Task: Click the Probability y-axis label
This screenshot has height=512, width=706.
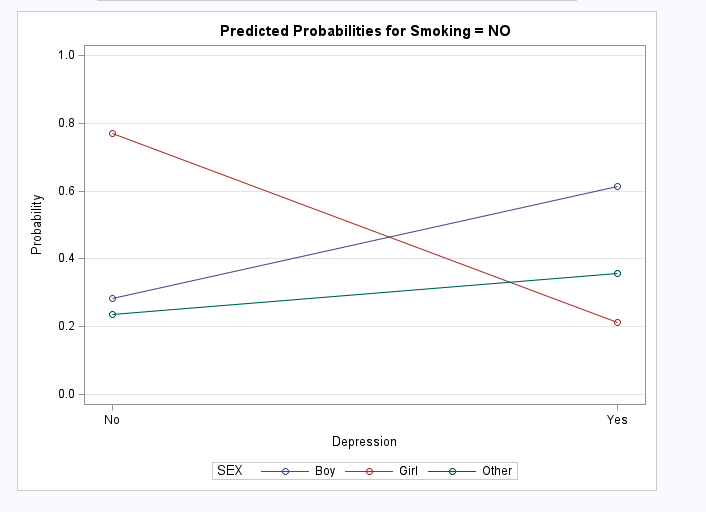Action: pyautogui.click(x=37, y=224)
